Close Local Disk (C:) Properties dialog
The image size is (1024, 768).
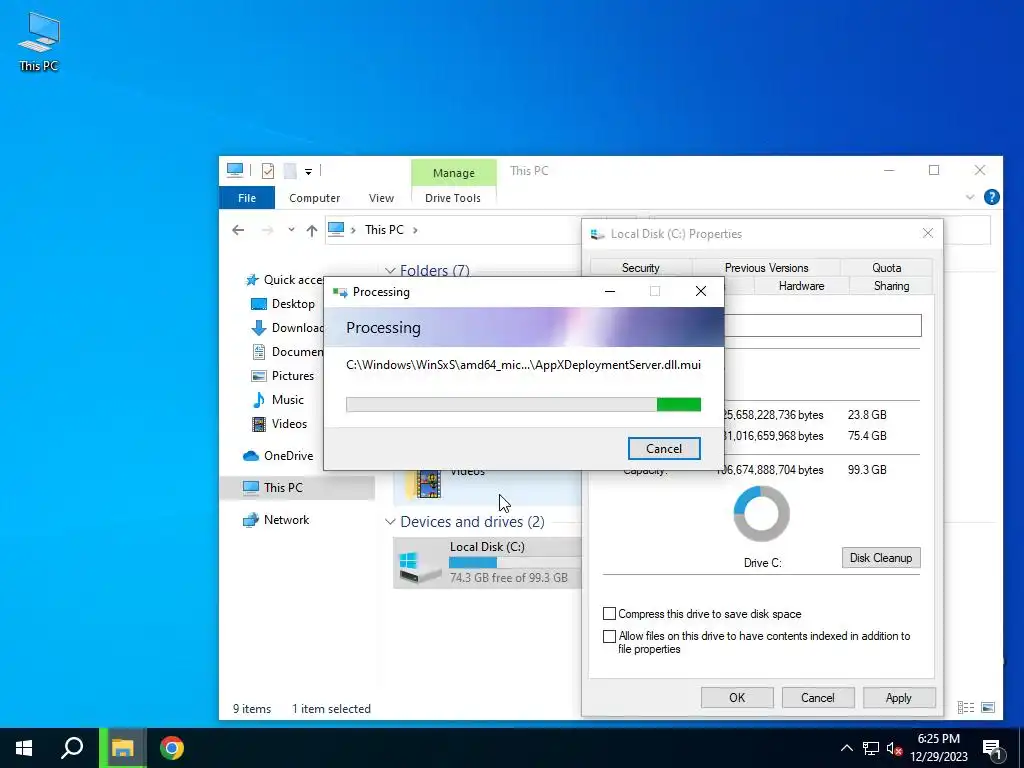click(x=927, y=233)
